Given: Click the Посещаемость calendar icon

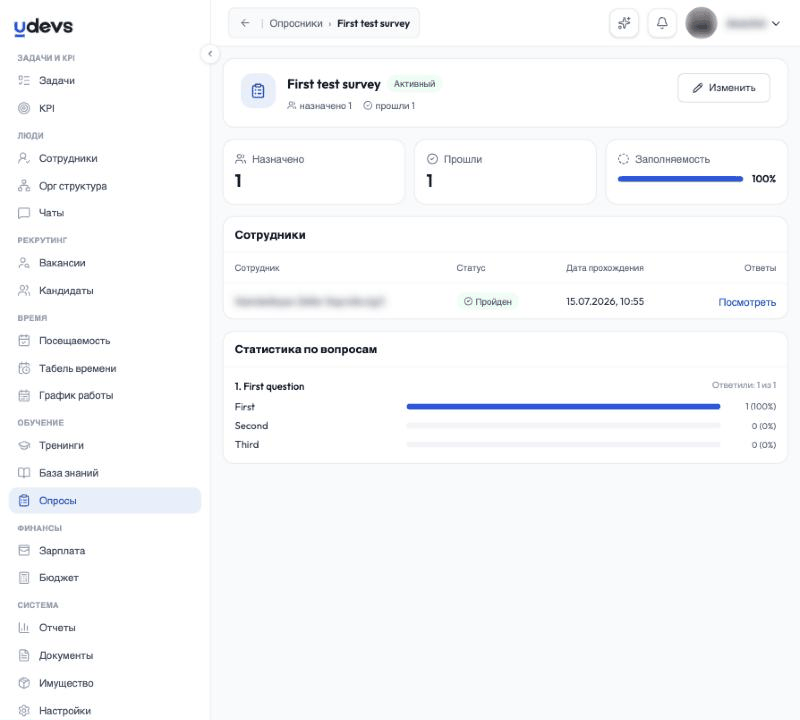Looking at the screenshot, I should [x=24, y=340].
